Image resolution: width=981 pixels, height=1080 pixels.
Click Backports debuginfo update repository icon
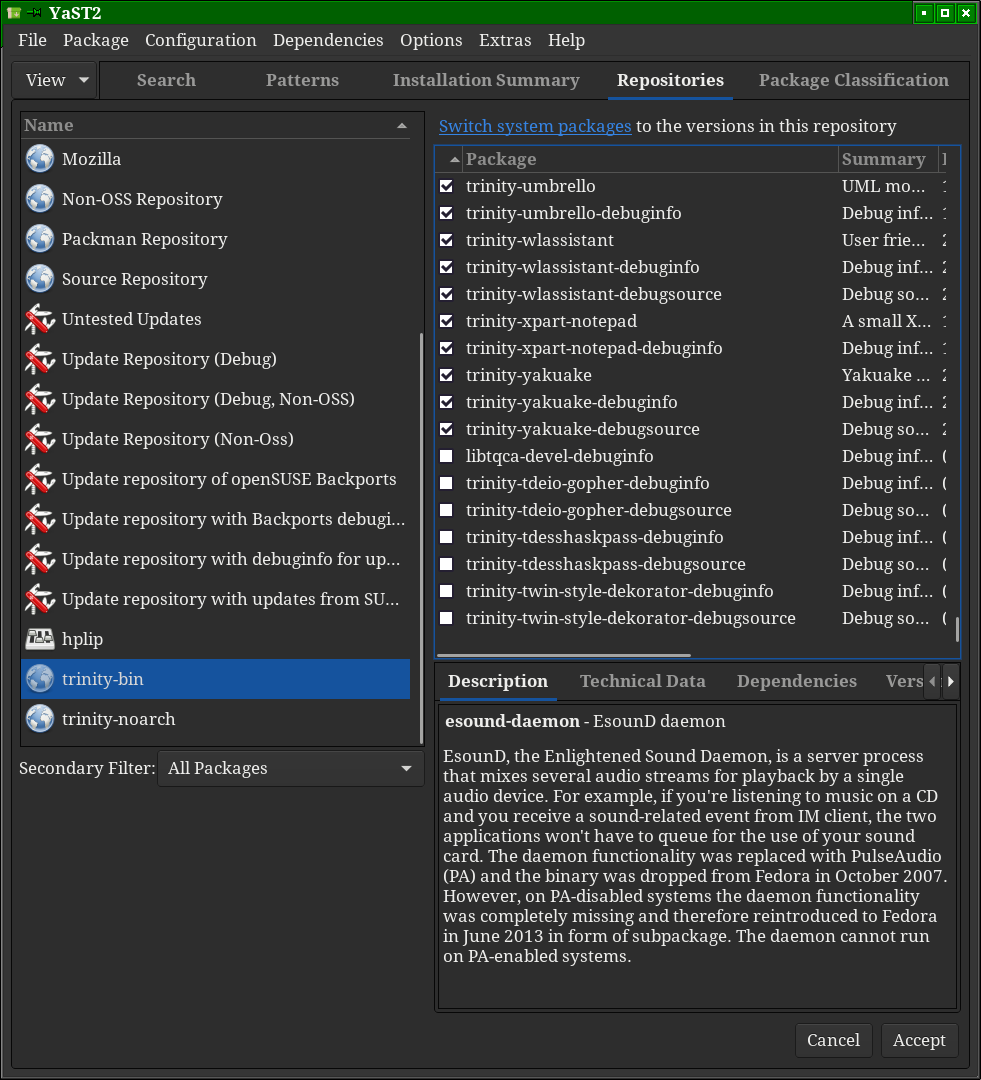[40, 519]
